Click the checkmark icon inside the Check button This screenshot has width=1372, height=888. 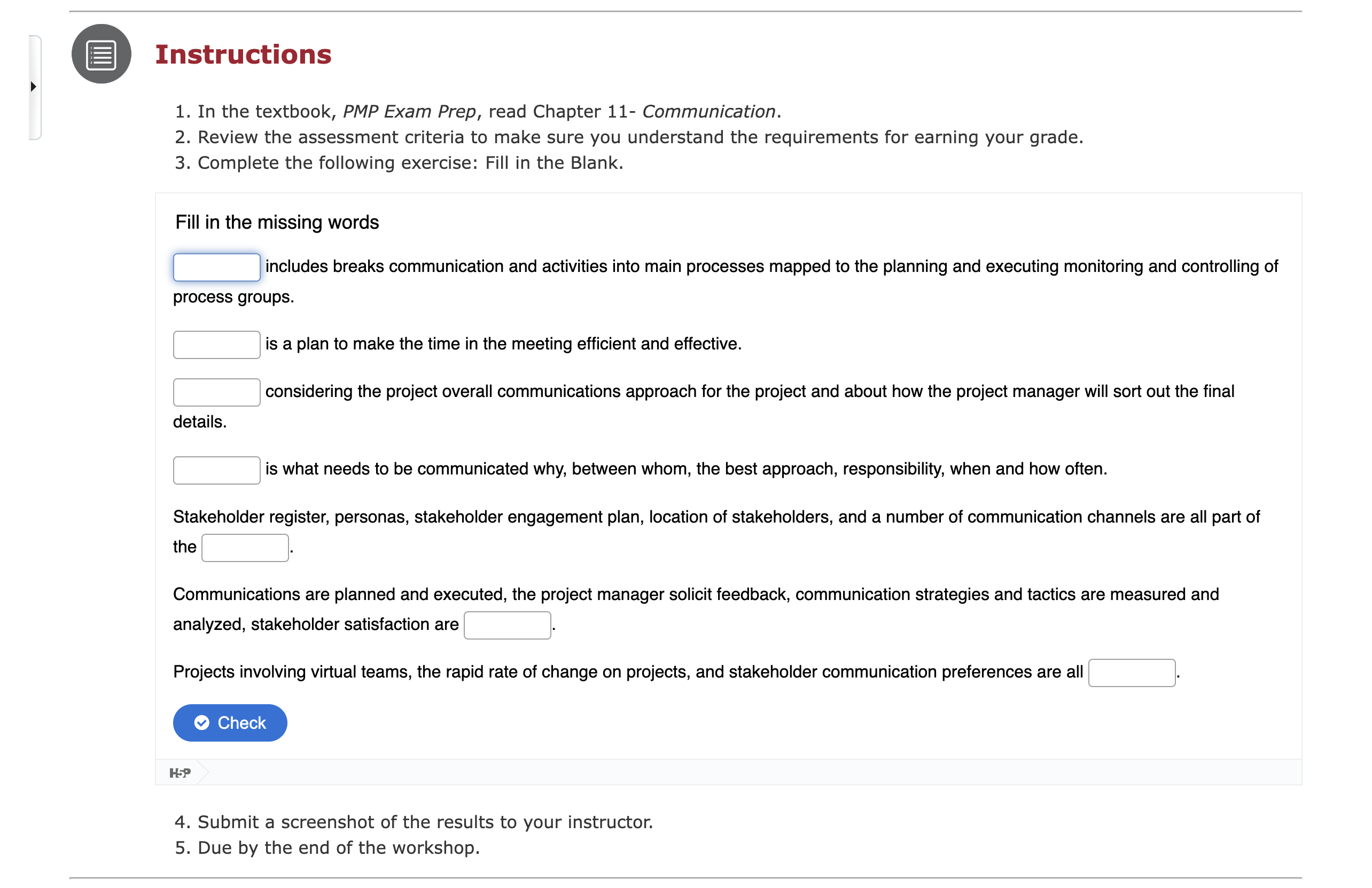(x=202, y=722)
